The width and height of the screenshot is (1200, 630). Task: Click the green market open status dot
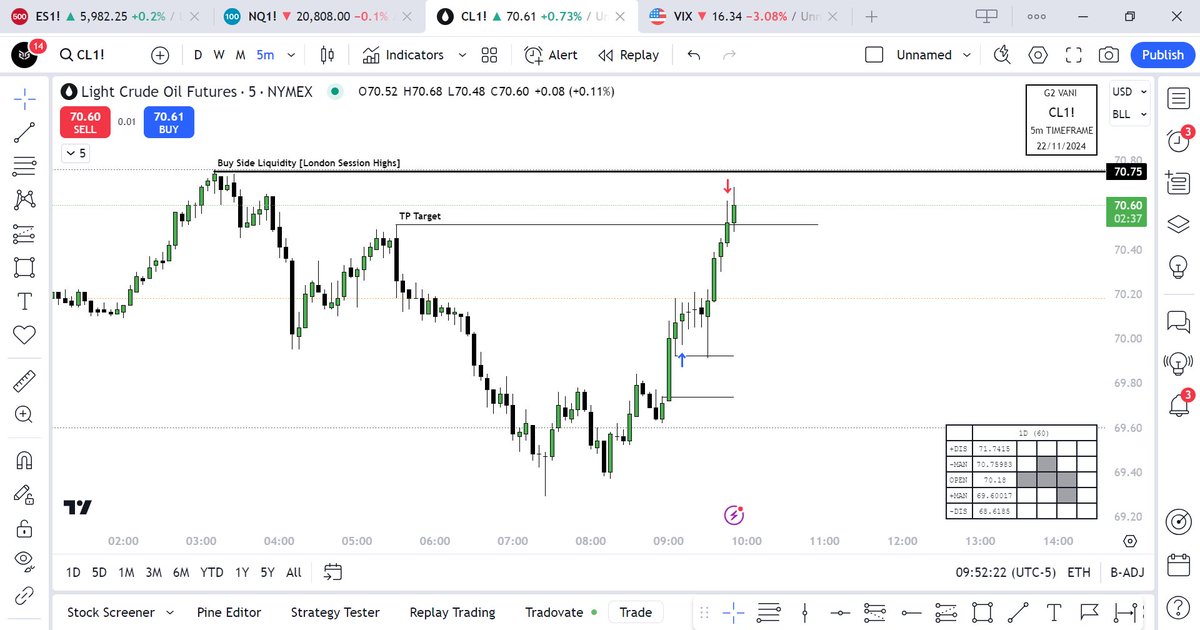[336, 91]
